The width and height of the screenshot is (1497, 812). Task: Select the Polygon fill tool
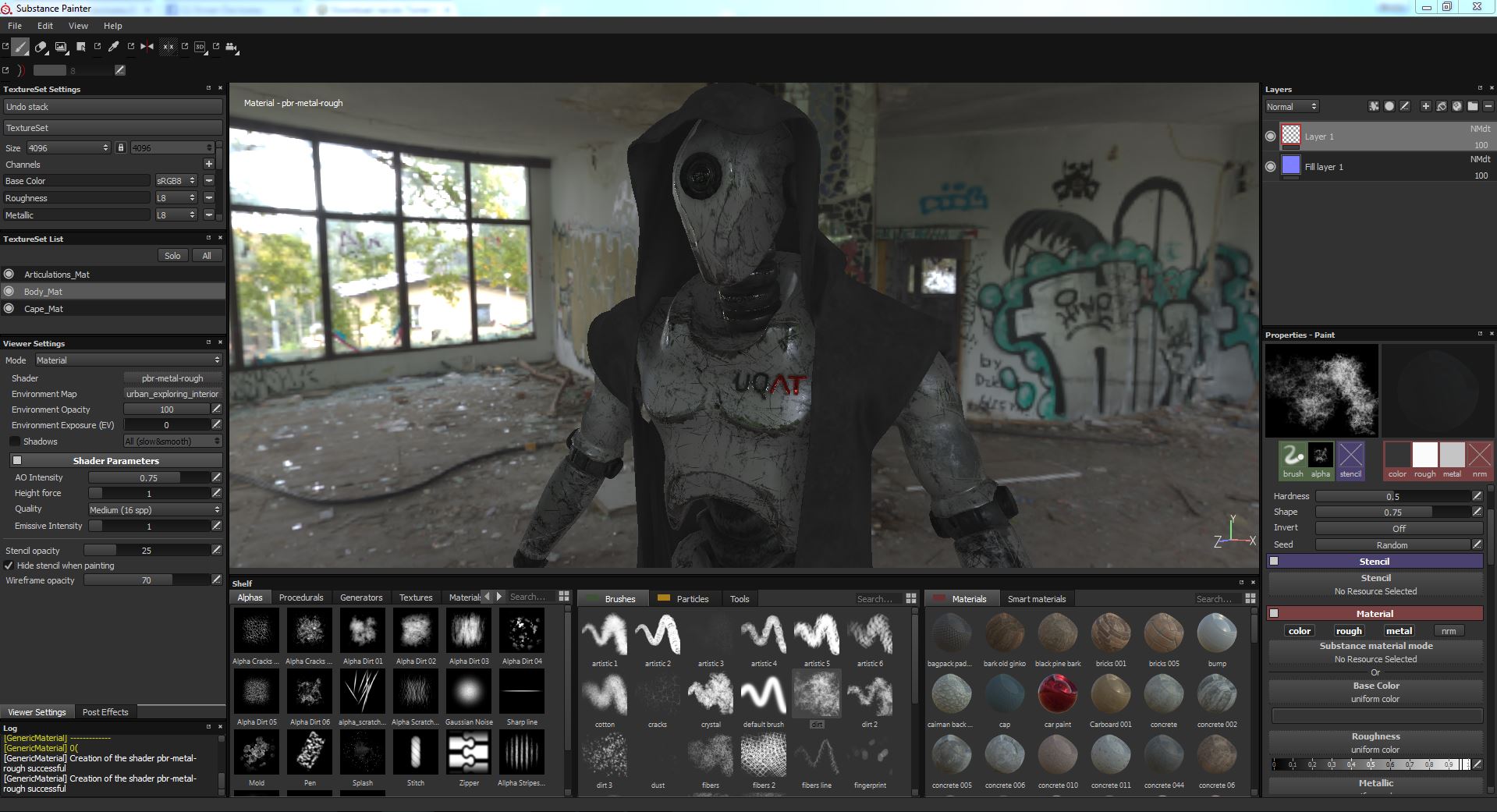tap(80, 48)
